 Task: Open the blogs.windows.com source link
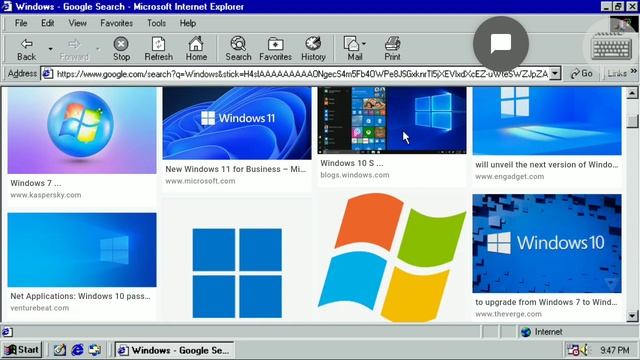(355, 175)
